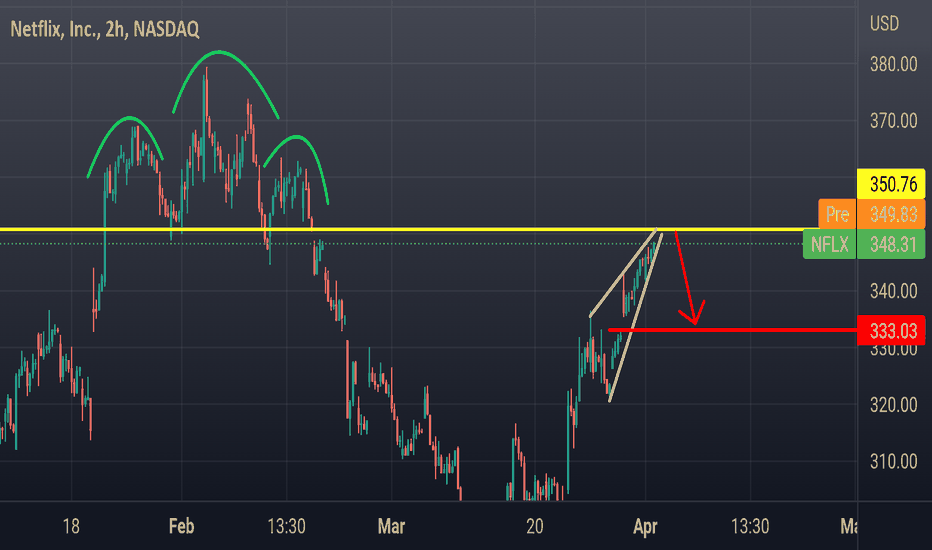Click the Mar label on time axis
This screenshot has height=550, width=932.
pos(391,526)
